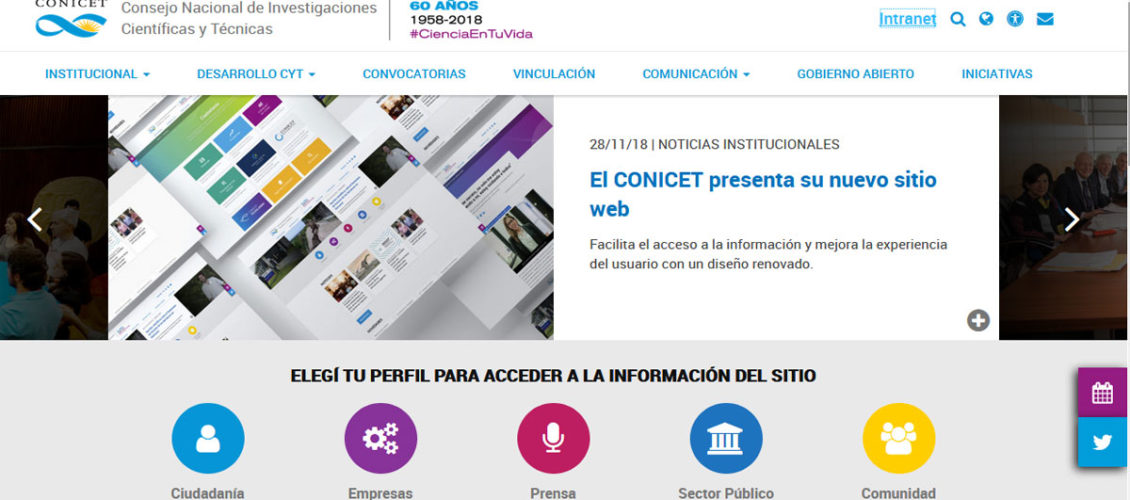Select the Prensa microphone icon
Screen dimensions: 1130x500
[x=553, y=438]
